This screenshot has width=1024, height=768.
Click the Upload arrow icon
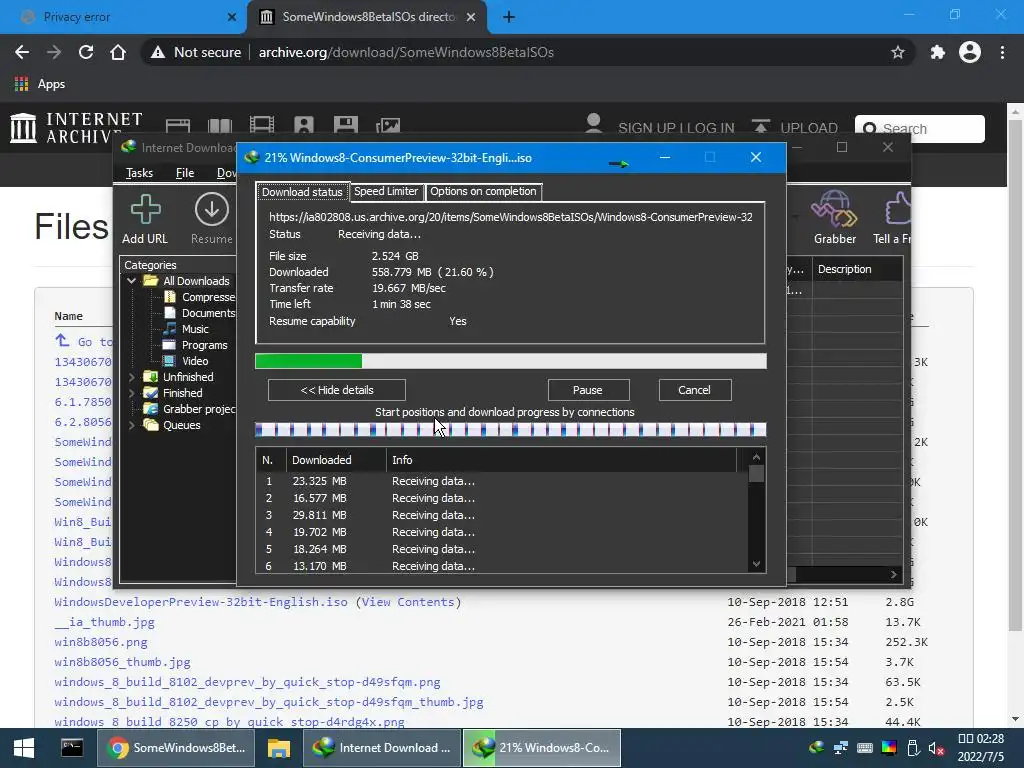click(x=760, y=127)
